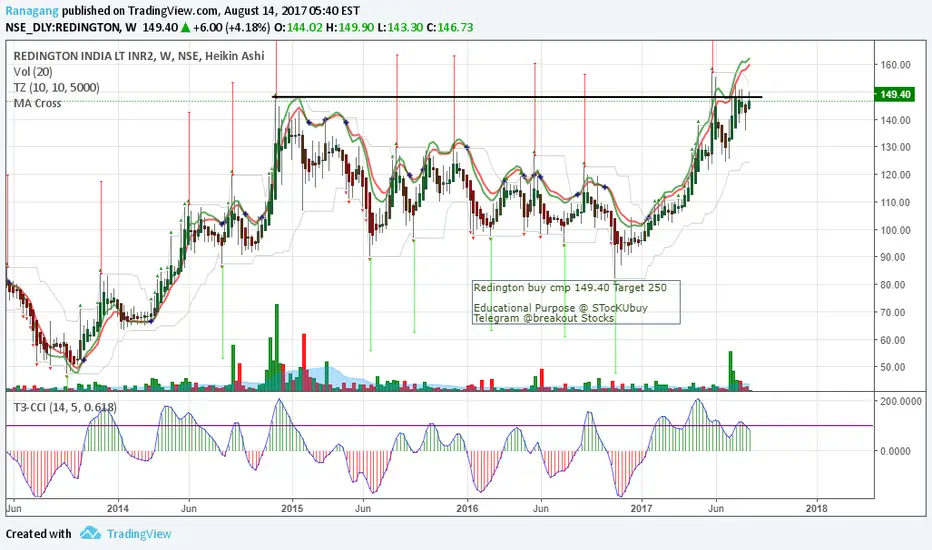Click the 2018 time axis label

coord(816,508)
